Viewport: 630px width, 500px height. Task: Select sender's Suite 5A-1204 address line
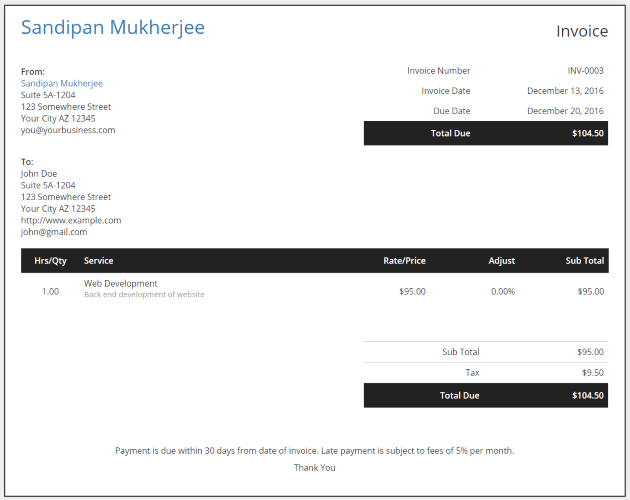point(48,95)
